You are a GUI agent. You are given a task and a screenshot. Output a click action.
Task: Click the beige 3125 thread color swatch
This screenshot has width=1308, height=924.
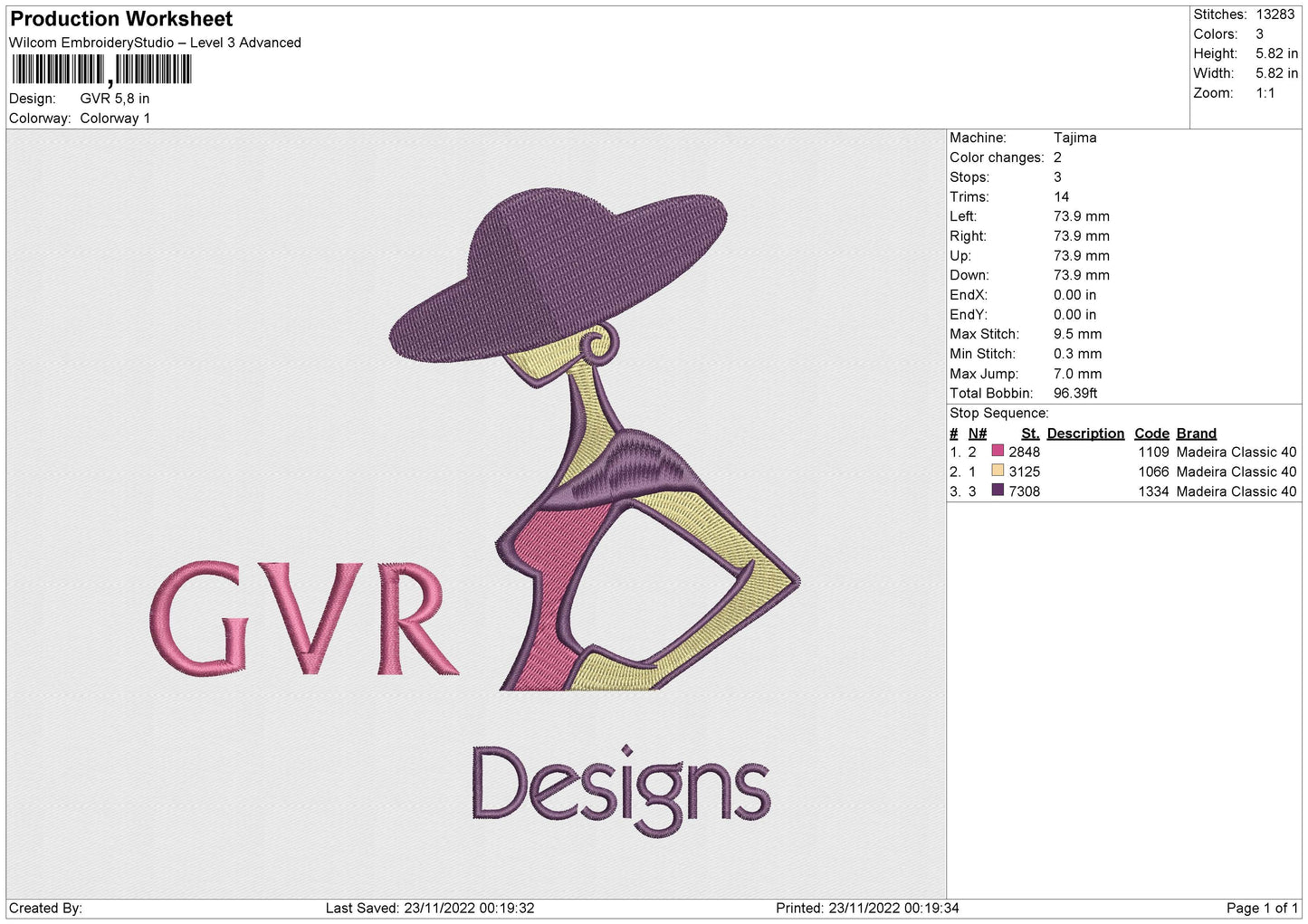tap(998, 471)
